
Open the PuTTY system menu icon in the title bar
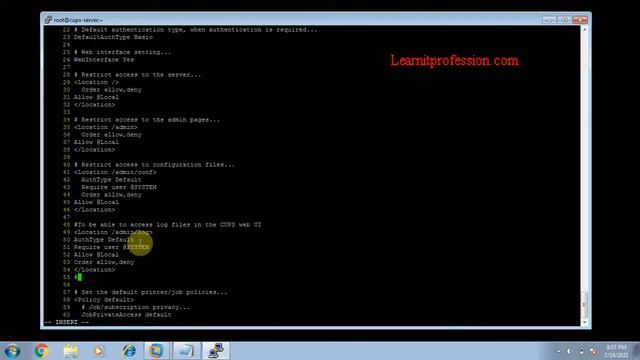48,20
